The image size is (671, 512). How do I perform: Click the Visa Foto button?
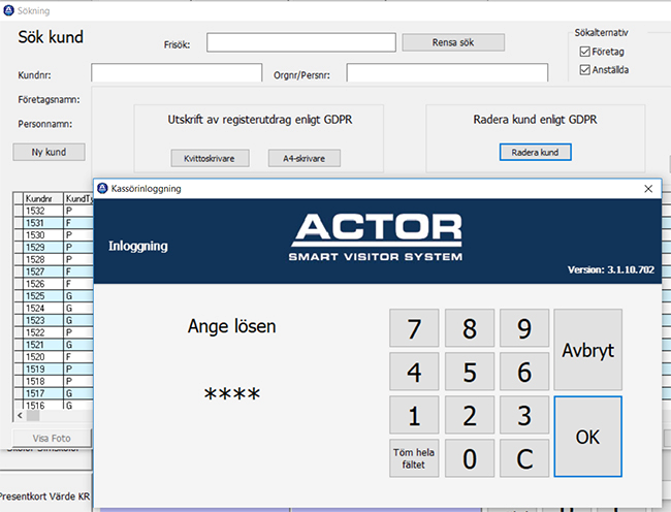click(x=52, y=438)
